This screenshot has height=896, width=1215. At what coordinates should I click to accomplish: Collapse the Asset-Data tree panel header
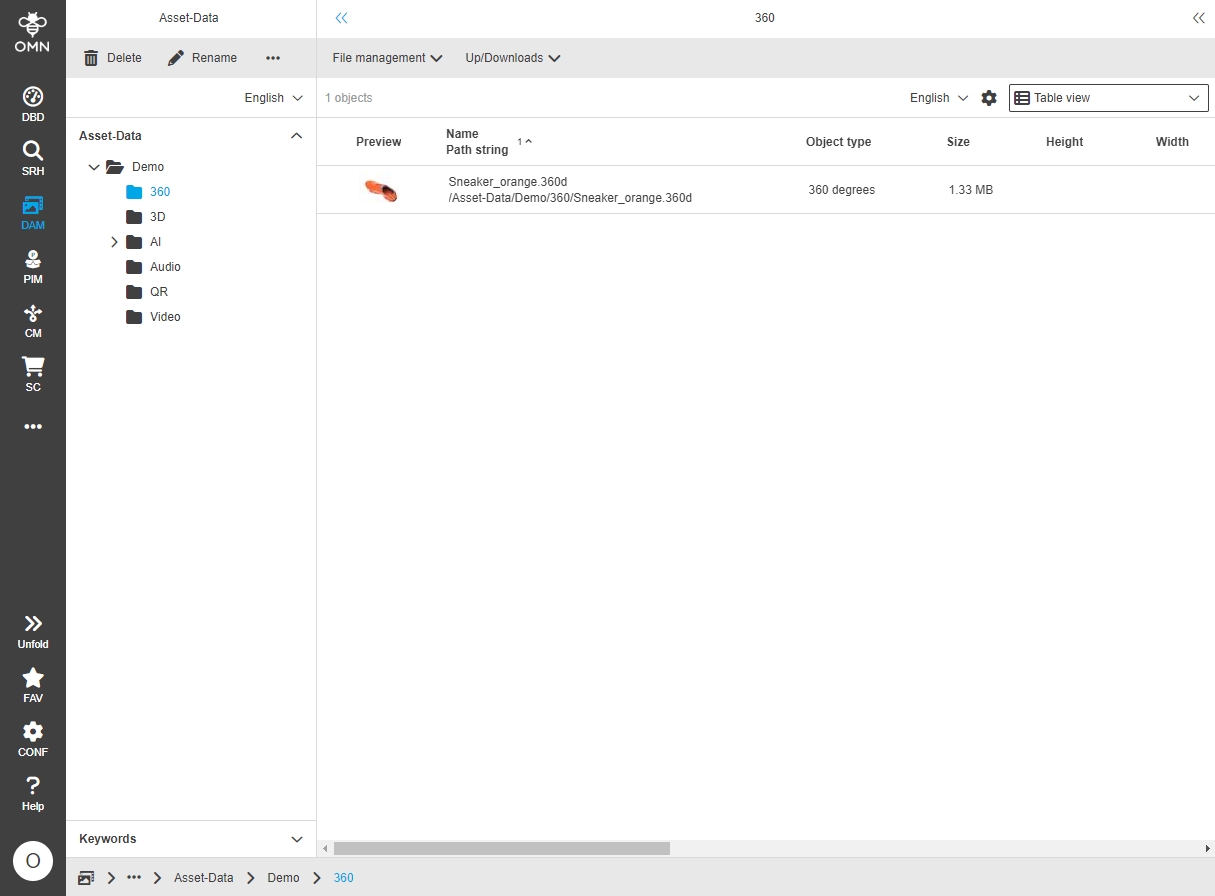point(296,136)
